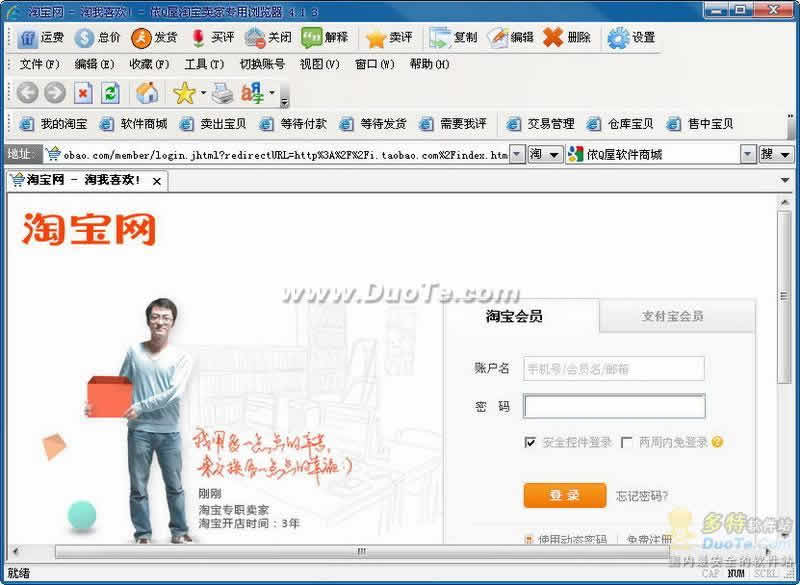The height and width of the screenshot is (585, 800).
Task: Click the 淘宝网 logo
Action: (88, 230)
